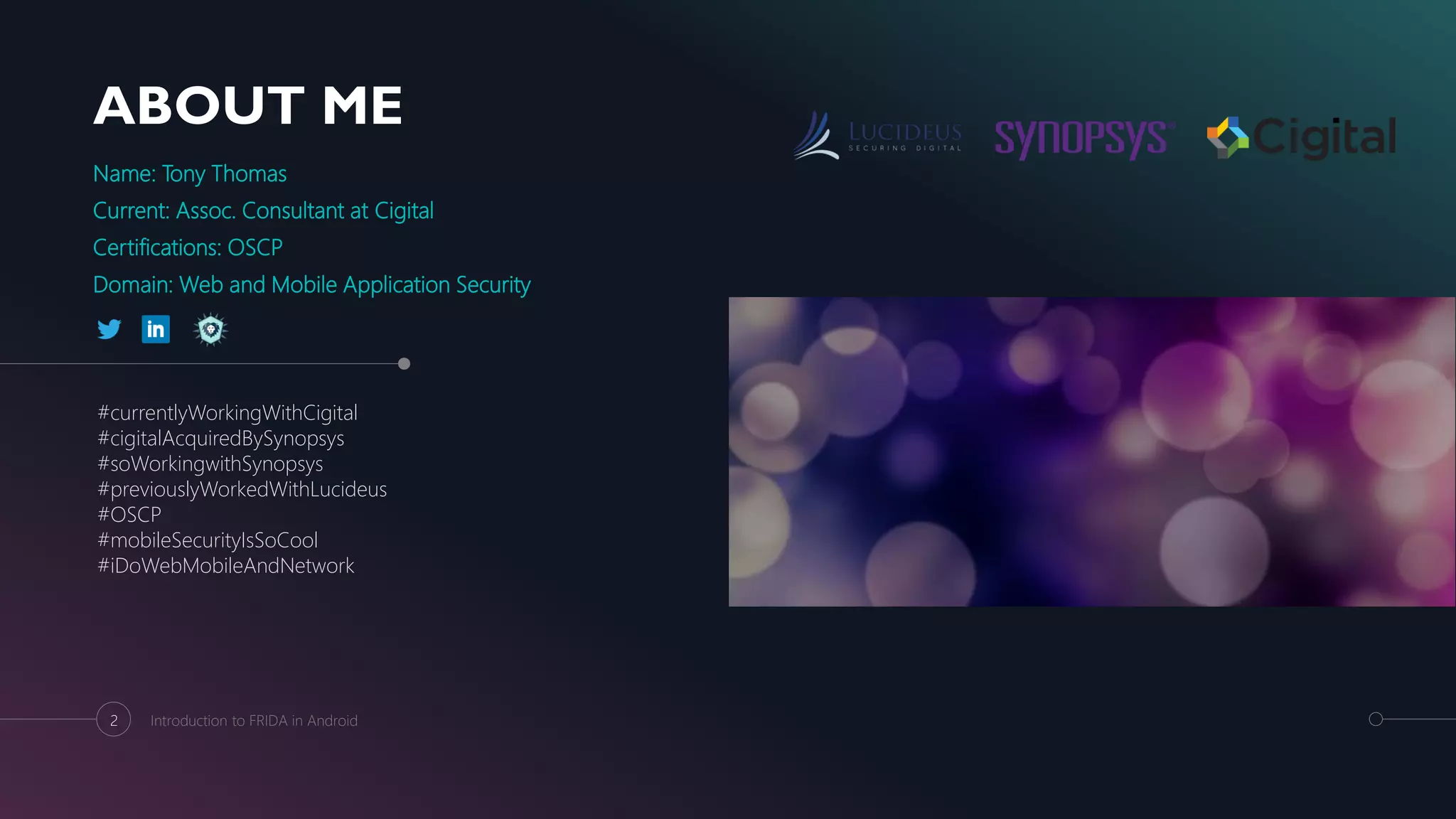
Task: Click the gray dot ending the divider line
Action: click(x=404, y=364)
